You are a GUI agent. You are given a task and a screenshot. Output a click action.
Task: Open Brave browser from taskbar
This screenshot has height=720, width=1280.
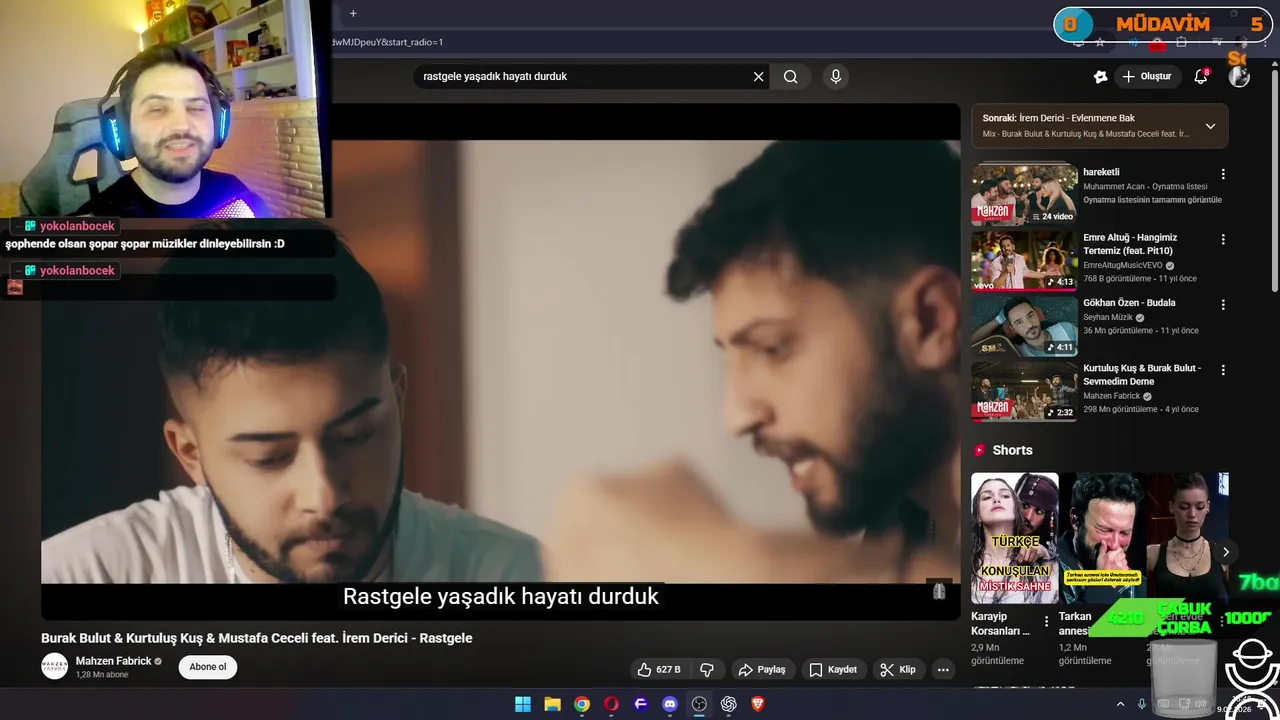point(758,704)
